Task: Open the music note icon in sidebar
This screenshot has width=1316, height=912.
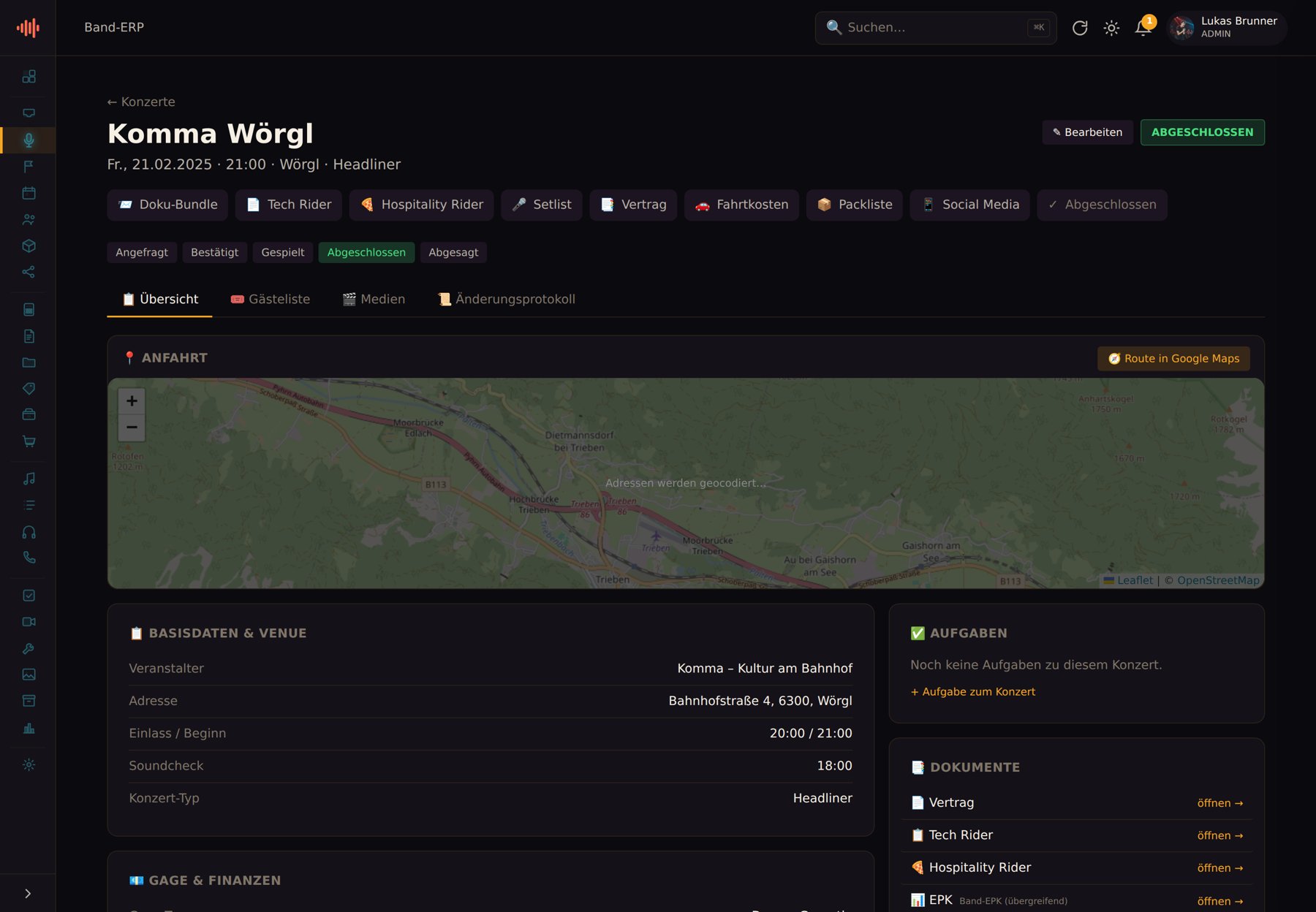Action: coord(29,478)
